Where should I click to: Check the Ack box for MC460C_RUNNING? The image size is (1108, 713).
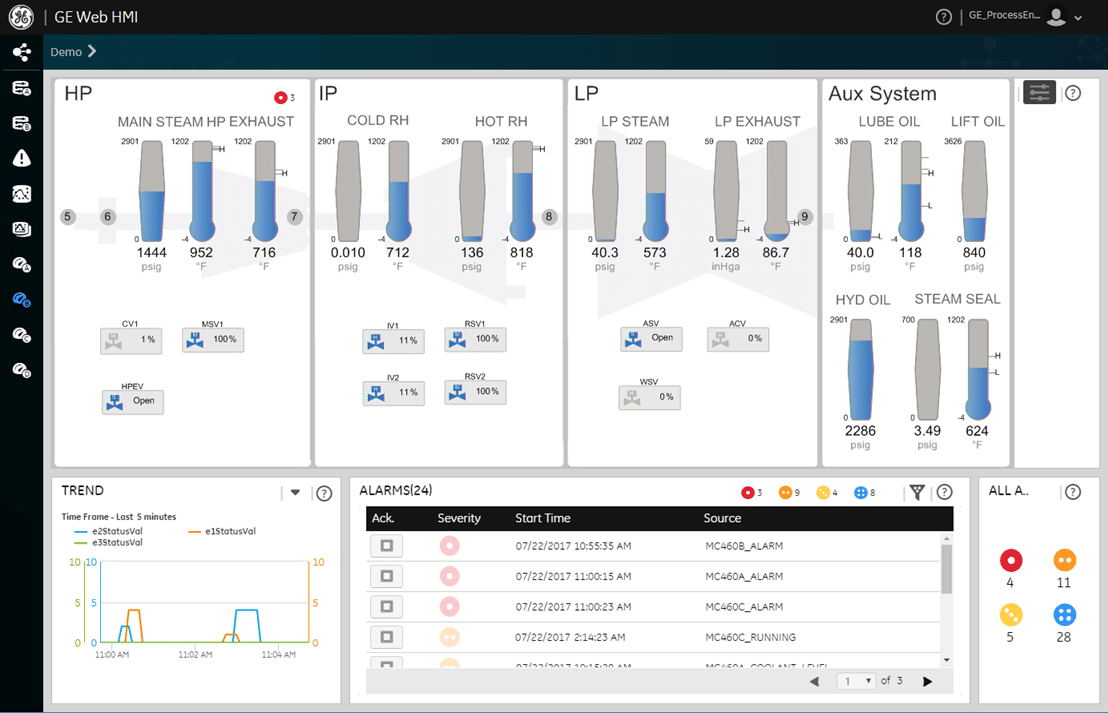pyautogui.click(x=386, y=637)
